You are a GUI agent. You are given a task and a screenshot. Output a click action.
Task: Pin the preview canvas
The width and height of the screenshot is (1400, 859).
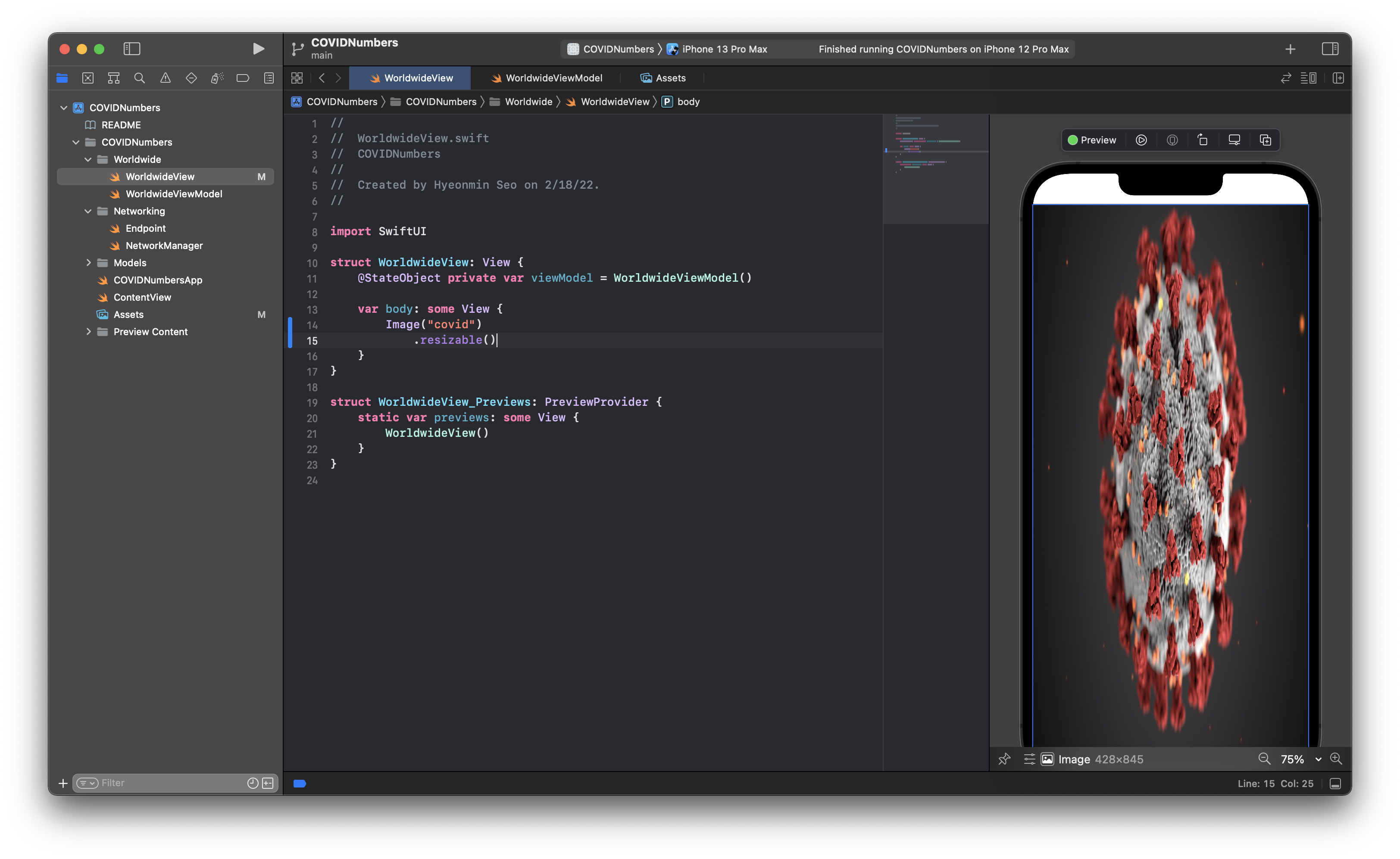coord(1004,759)
